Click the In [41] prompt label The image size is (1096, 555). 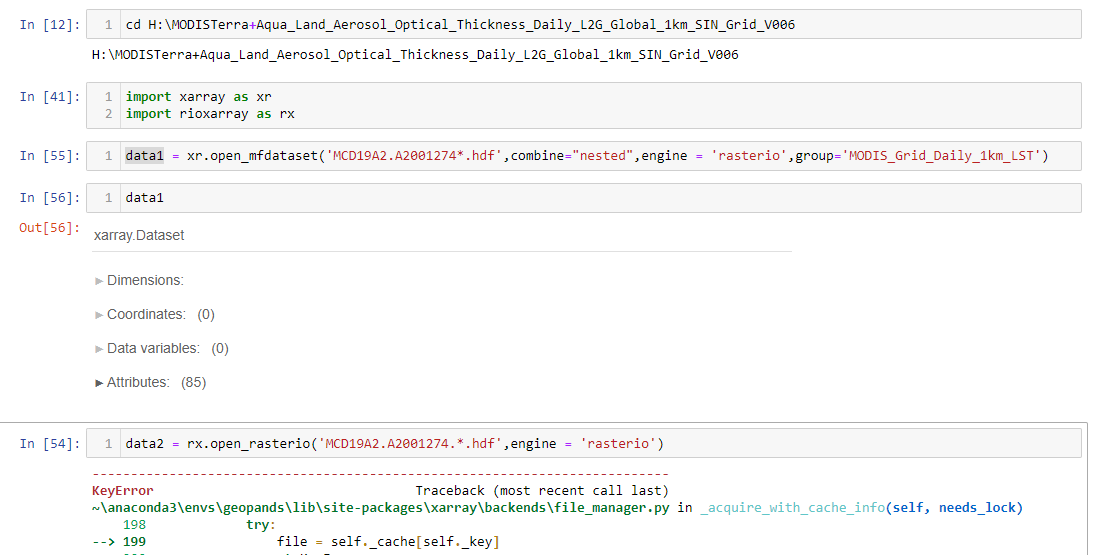50,96
